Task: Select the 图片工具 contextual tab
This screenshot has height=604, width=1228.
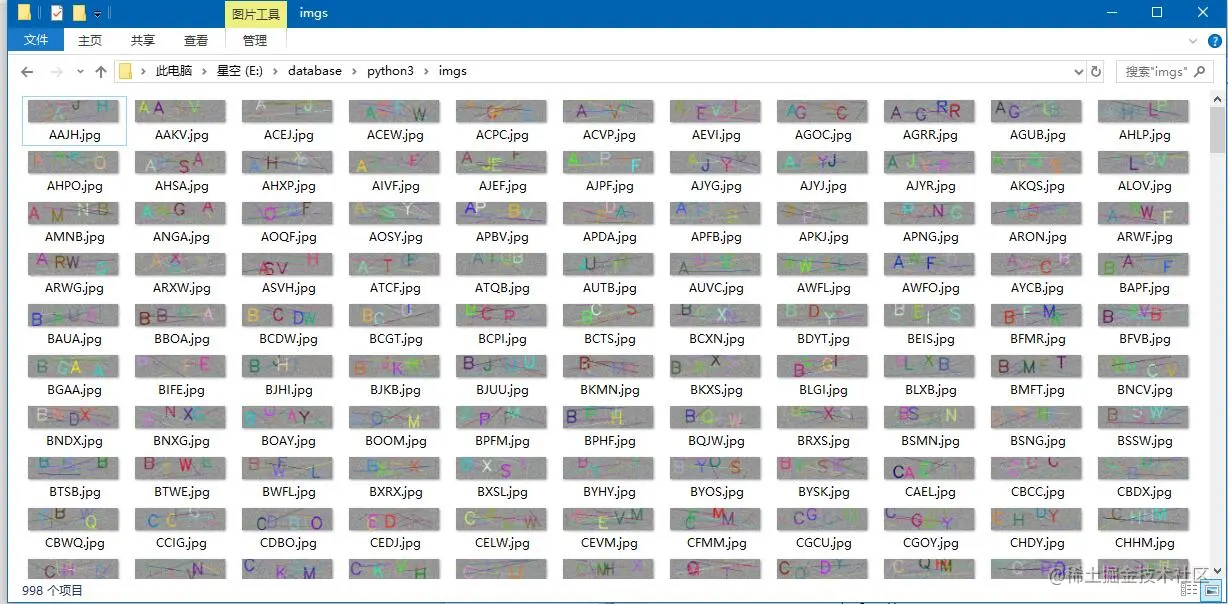Action: click(255, 14)
